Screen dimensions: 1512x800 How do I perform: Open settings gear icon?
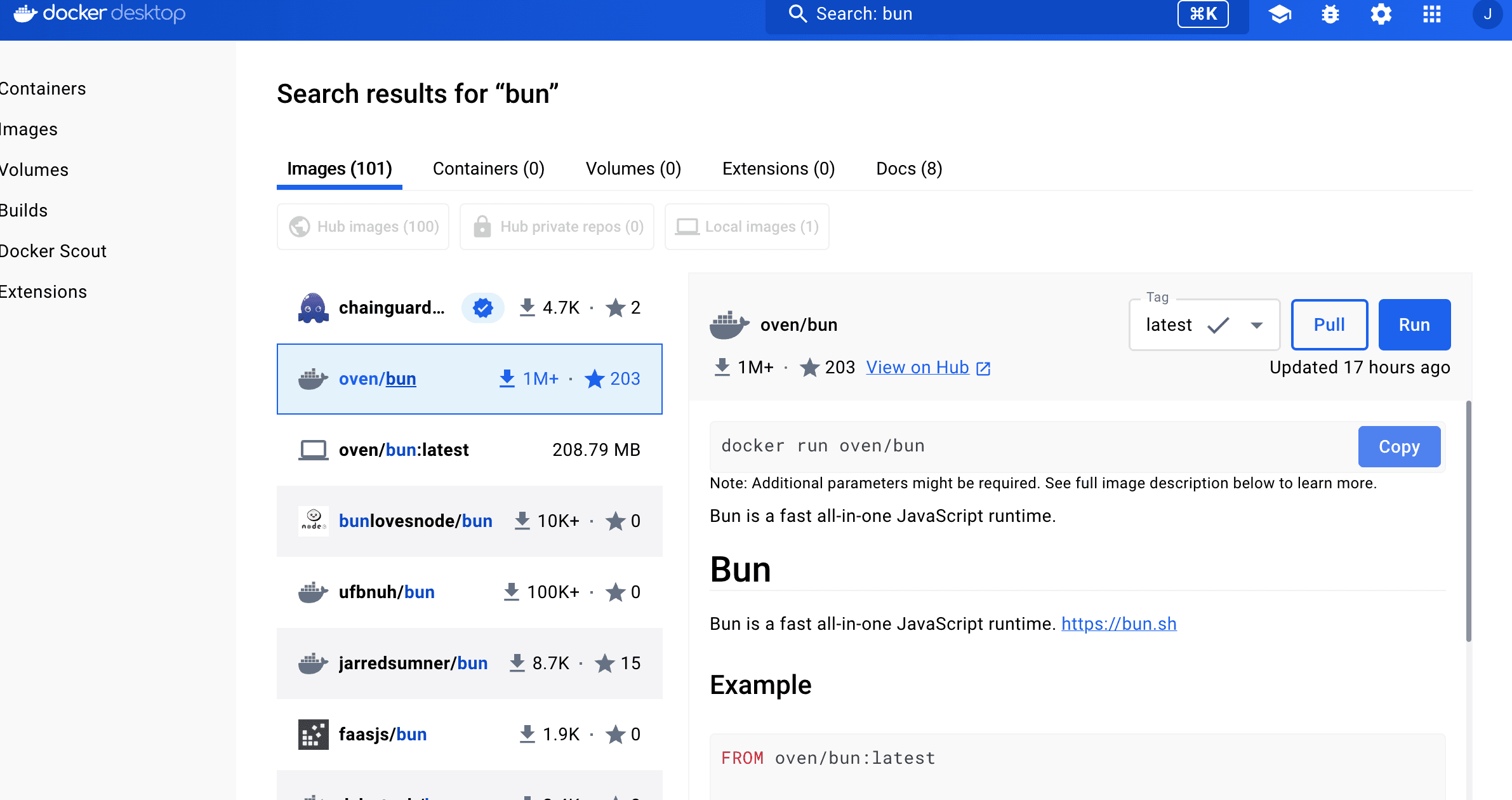coord(1381,14)
